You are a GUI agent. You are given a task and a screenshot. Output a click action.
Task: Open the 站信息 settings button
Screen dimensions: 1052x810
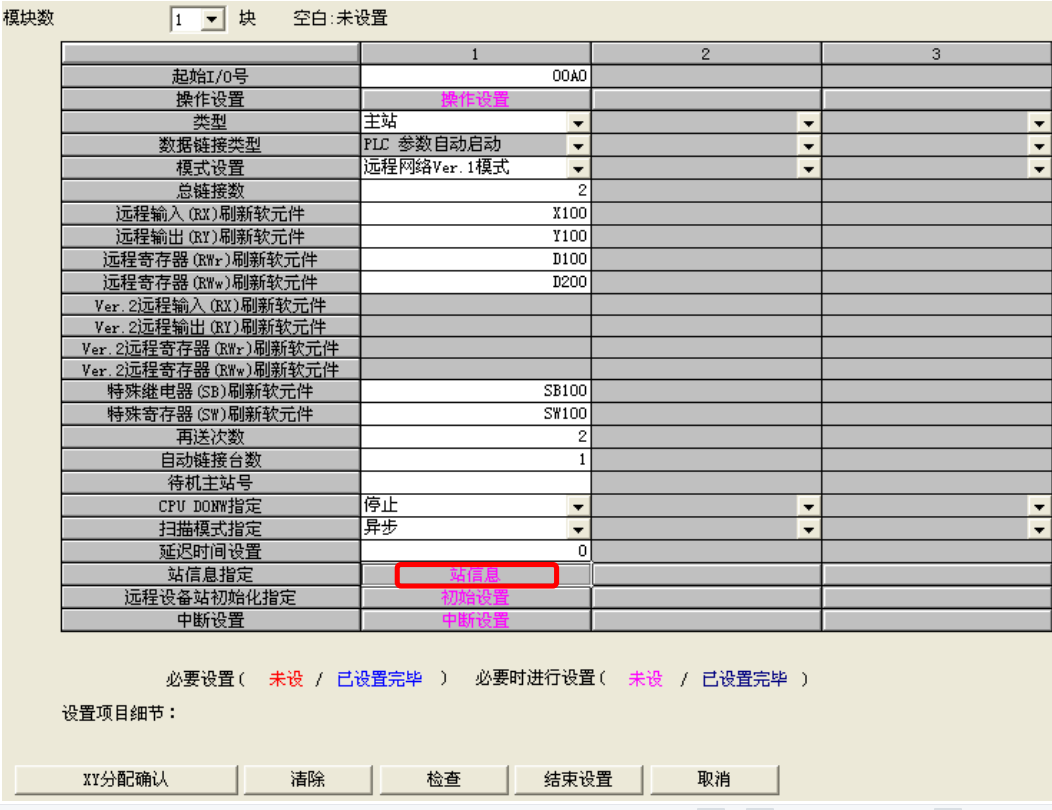click(x=475, y=575)
